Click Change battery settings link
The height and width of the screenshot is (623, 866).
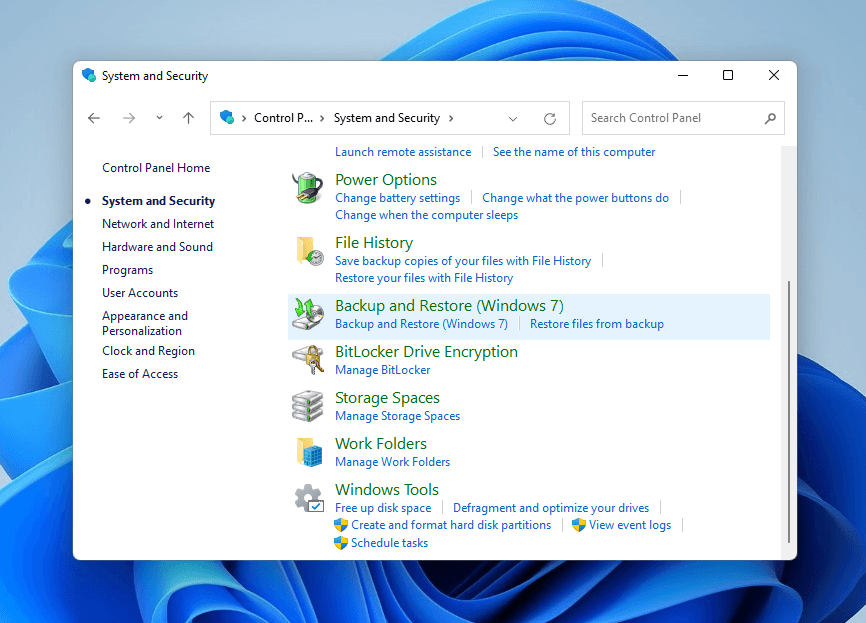tap(398, 198)
